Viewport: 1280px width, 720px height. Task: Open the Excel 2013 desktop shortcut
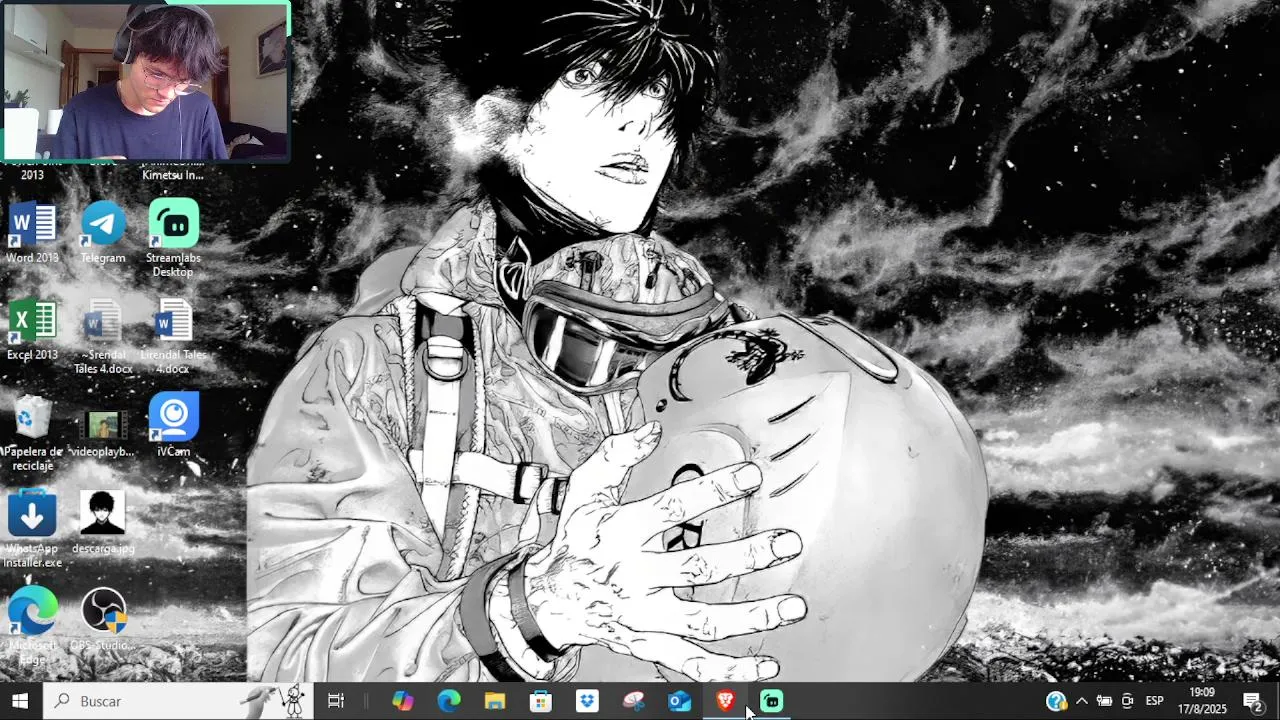pyautogui.click(x=32, y=329)
